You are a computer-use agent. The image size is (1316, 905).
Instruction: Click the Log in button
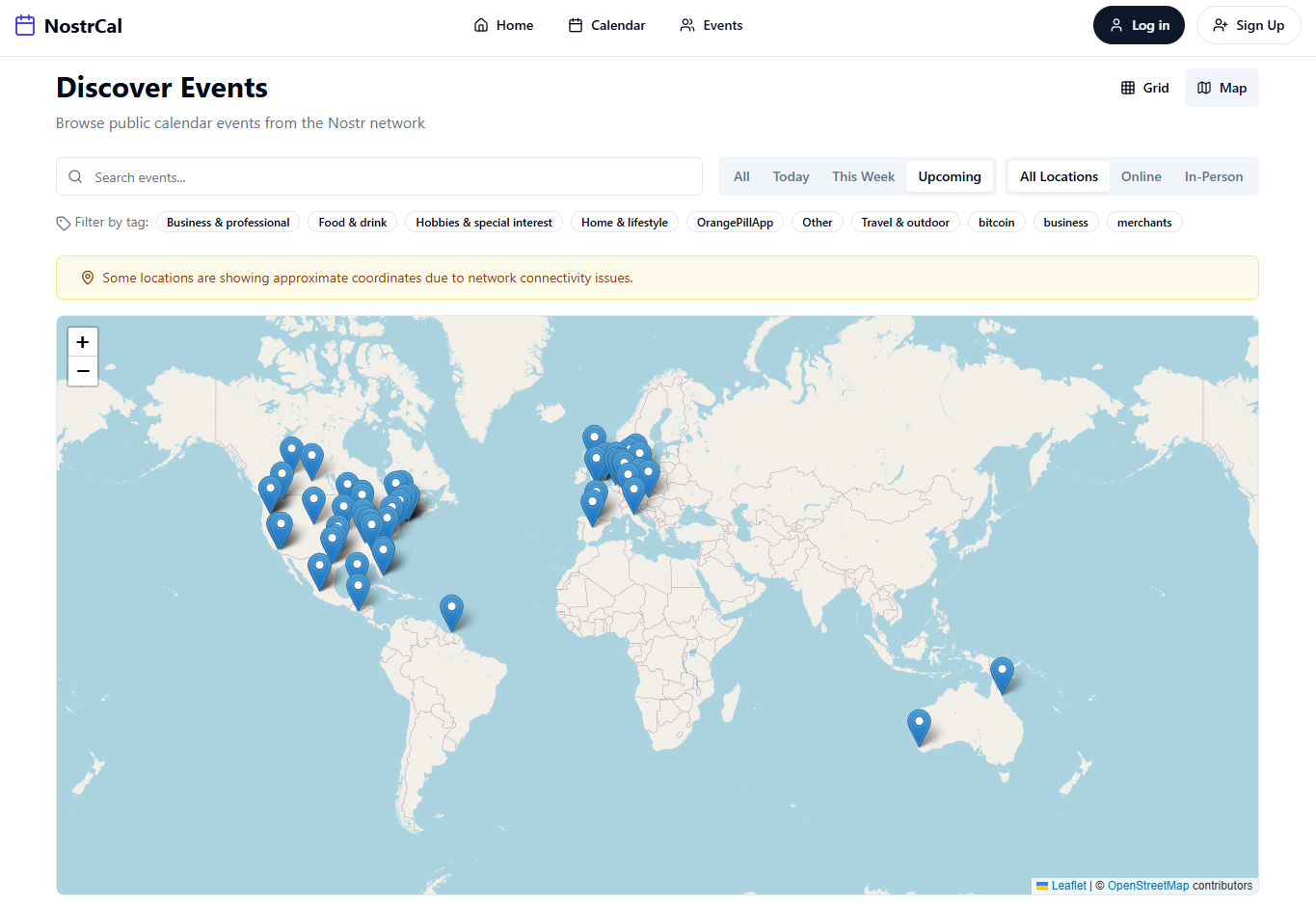[1139, 26]
